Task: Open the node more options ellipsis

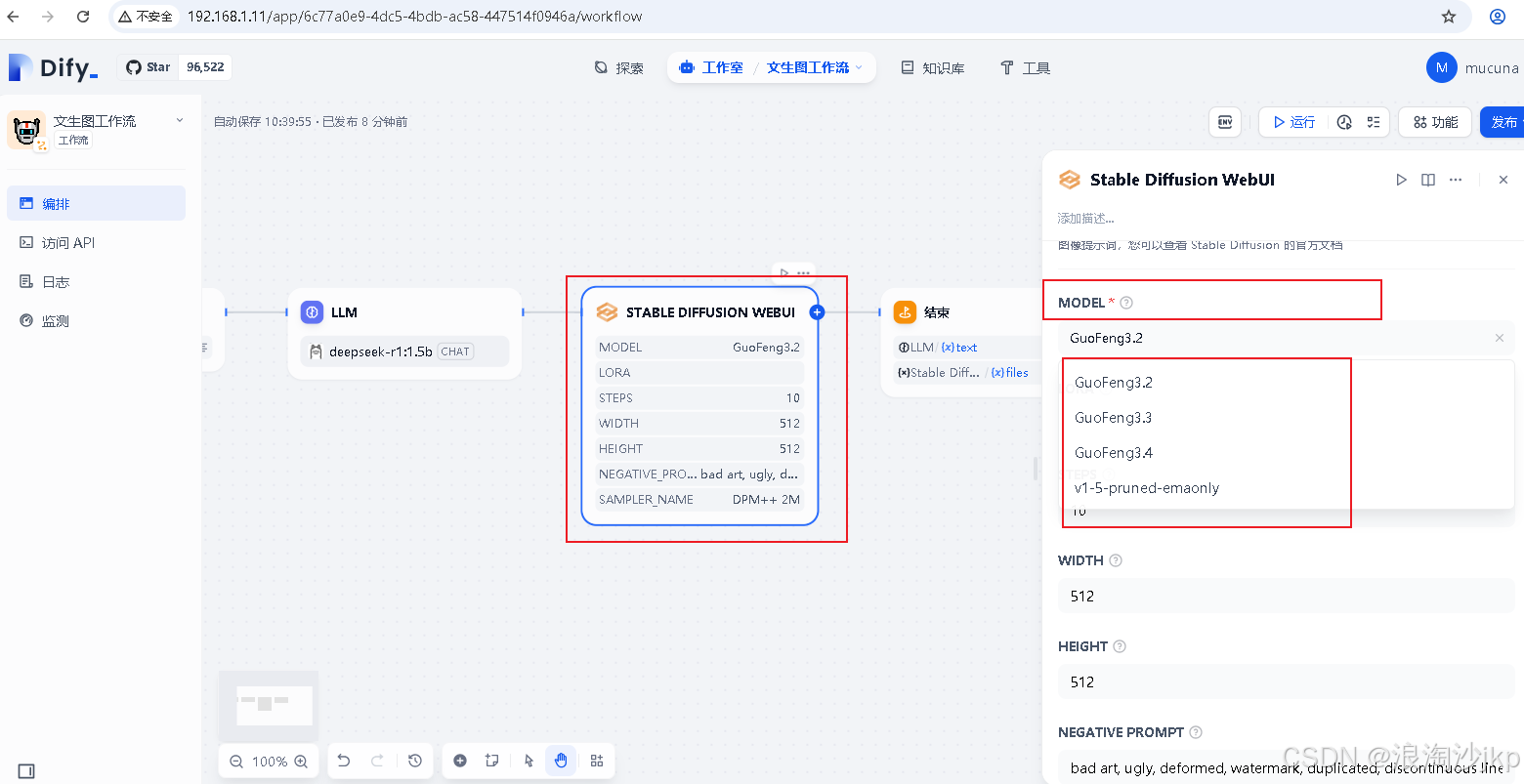Action: [x=1456, y=180]
